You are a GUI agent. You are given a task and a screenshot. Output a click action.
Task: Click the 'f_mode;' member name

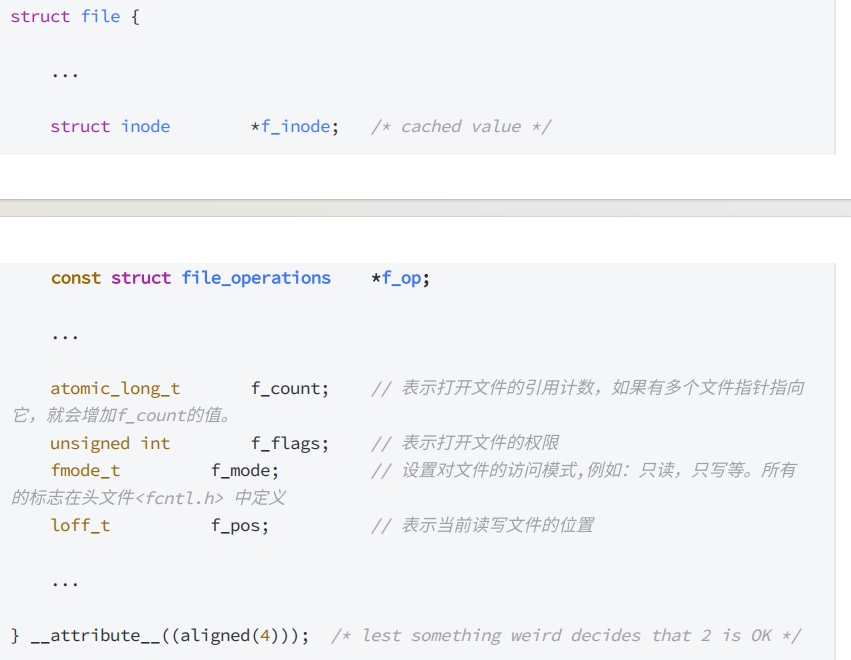245,471
